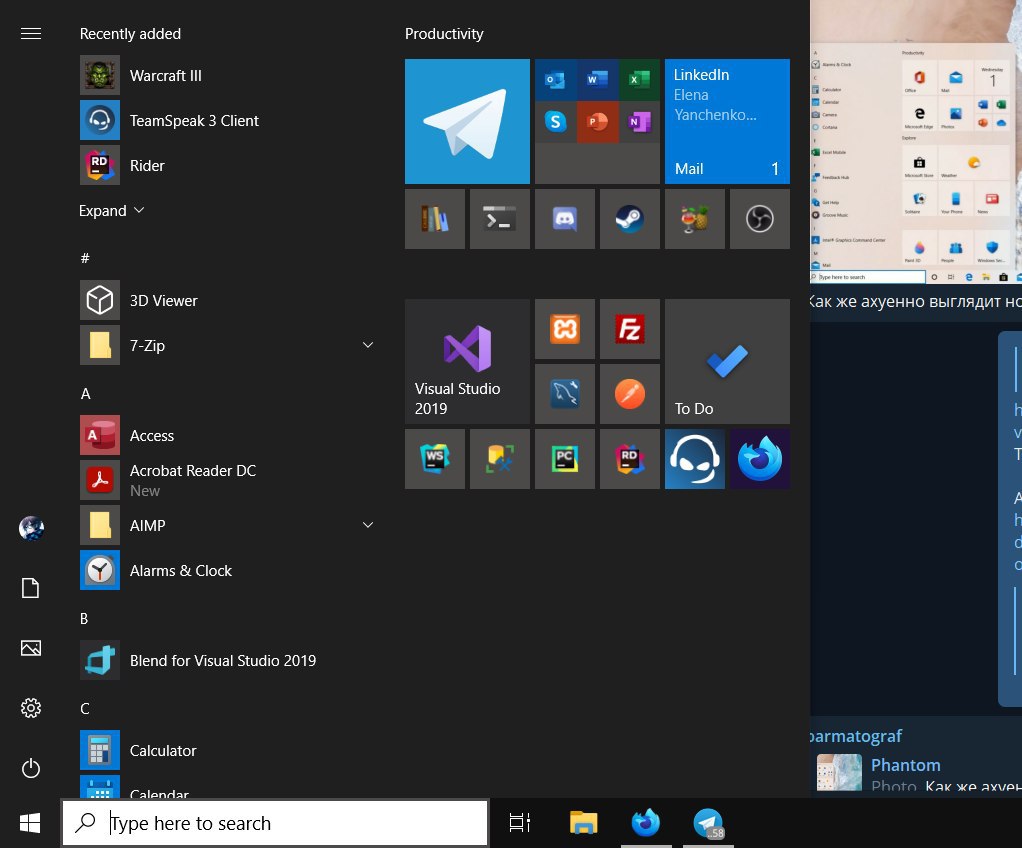Open the Skype icon in Office folder
1022x848 pixels.
click(x=555, y=121)
